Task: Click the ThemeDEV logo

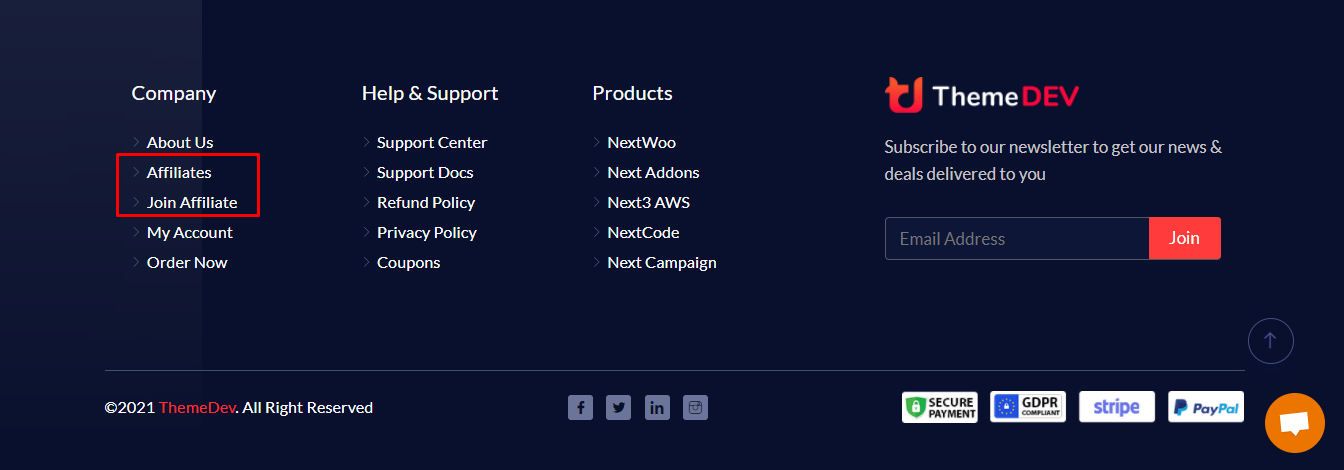Action: click(982, 95)
